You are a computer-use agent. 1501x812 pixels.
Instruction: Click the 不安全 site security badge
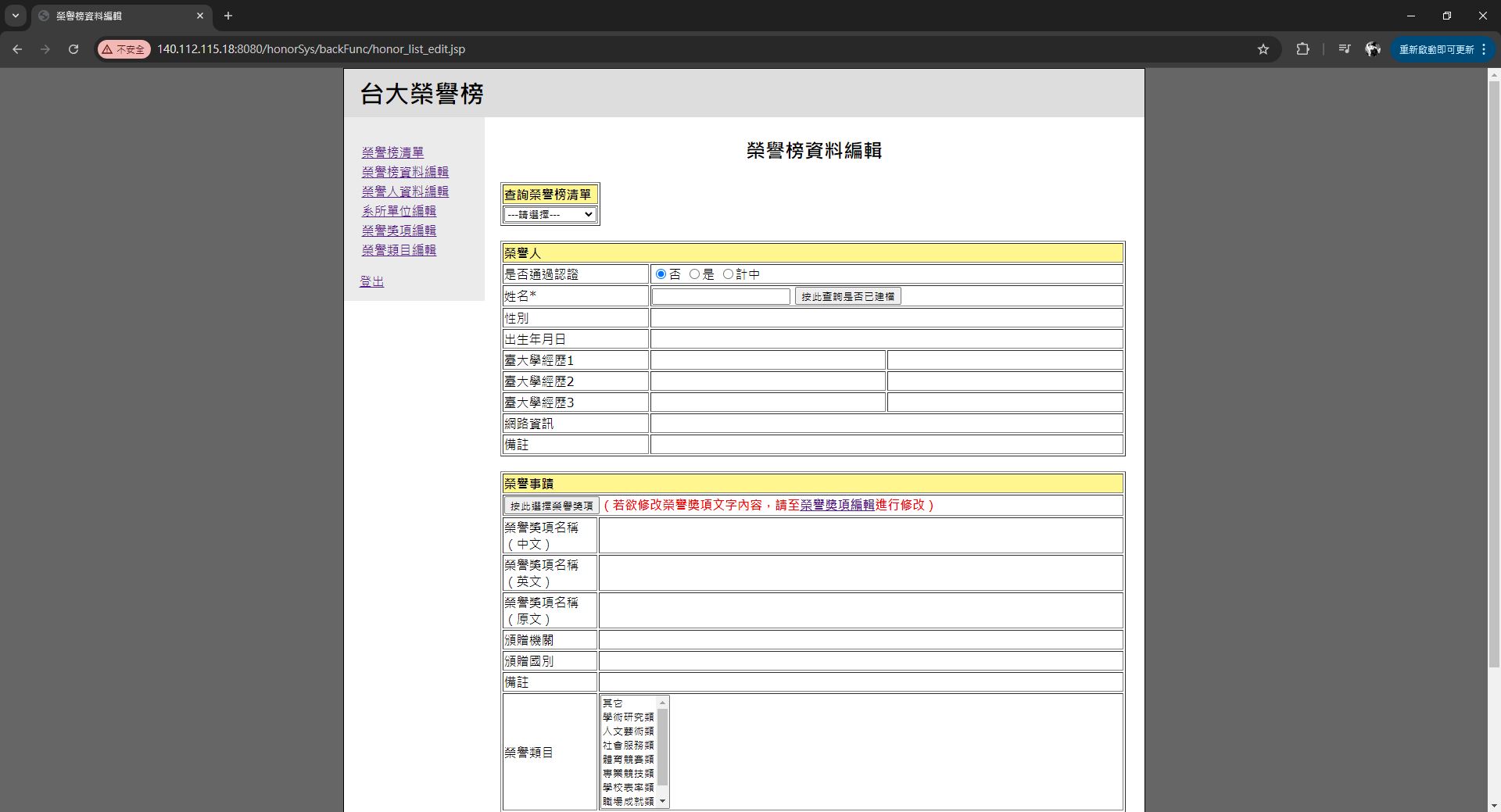pos(124,49)
